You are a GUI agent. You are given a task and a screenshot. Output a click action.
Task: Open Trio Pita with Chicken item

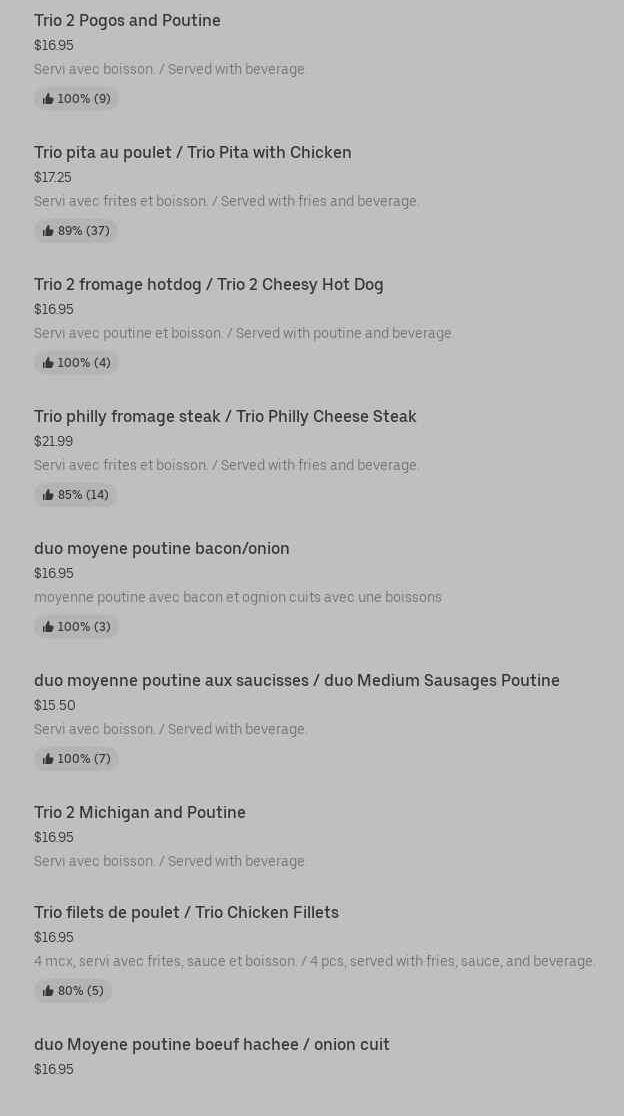click(192, 152)
